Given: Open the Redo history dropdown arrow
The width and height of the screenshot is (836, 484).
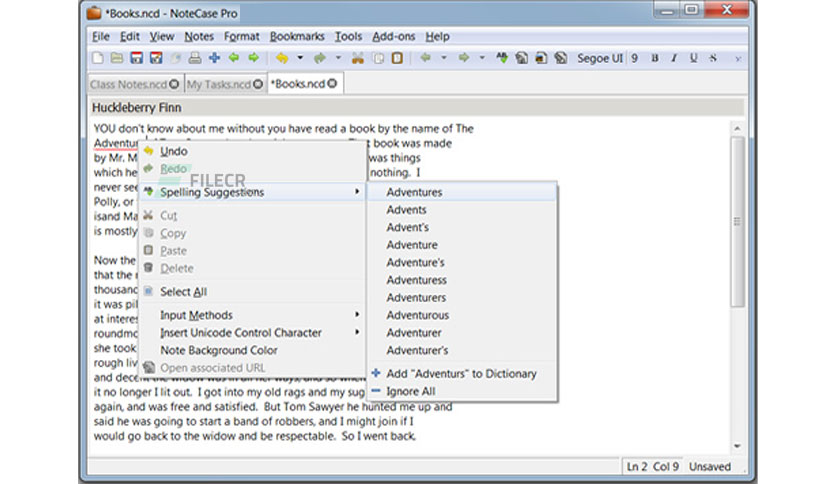Looking at the screenshot, I should 338,58.
